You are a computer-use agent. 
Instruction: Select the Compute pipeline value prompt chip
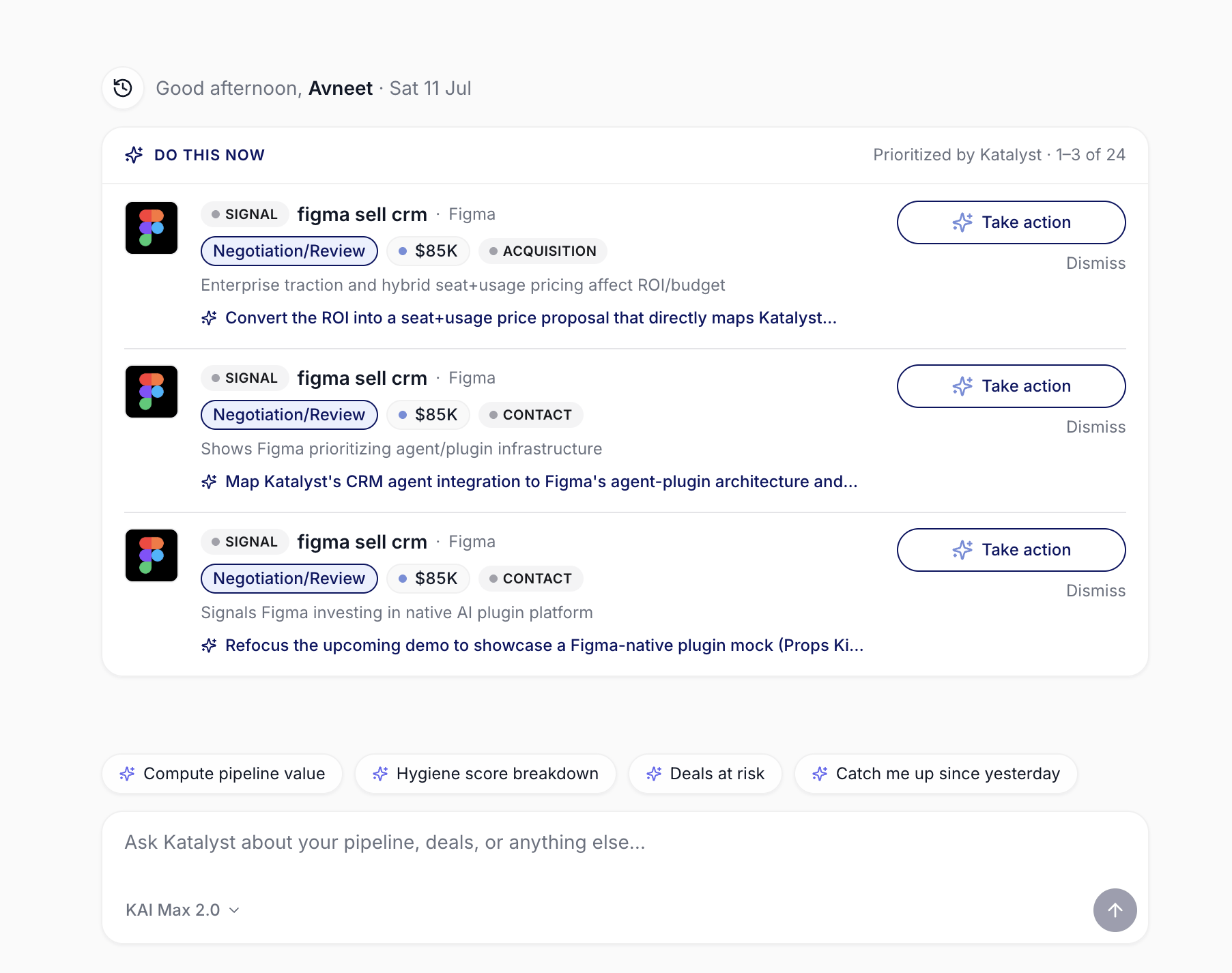(222, 774)
